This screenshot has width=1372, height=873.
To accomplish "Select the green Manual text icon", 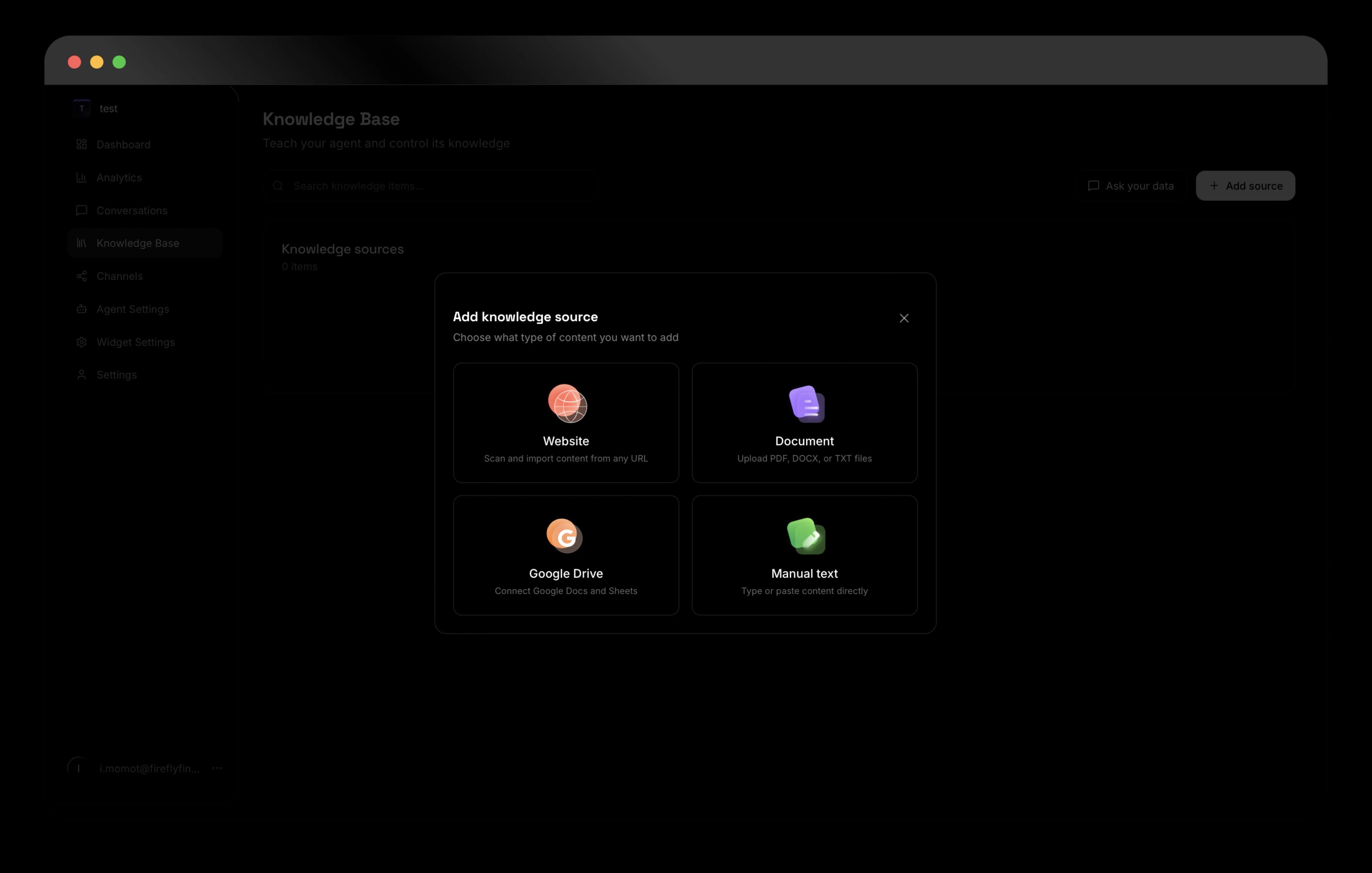I will click(x=806, y=536).
